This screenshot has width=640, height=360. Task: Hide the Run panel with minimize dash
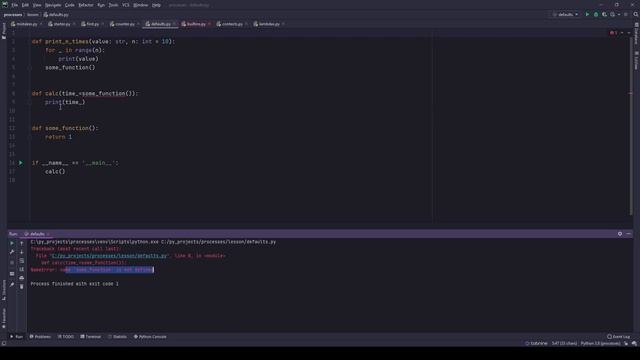click(x=629, y=234)
